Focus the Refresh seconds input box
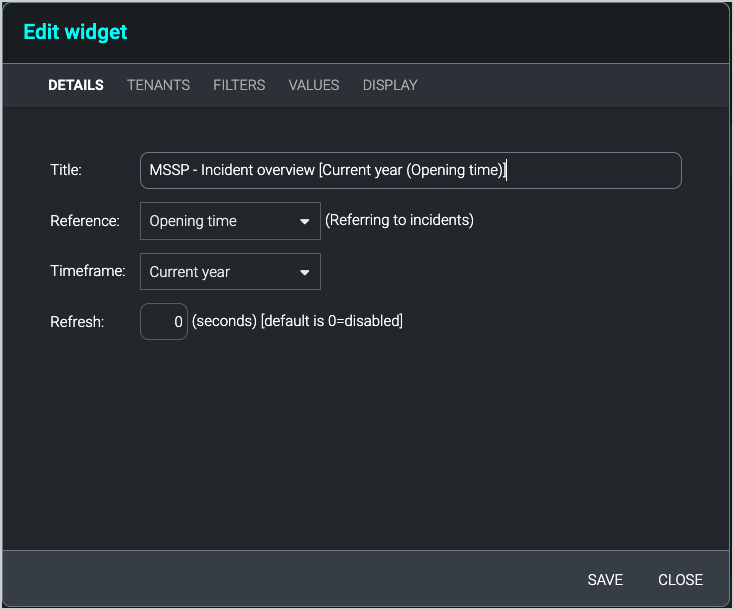The height and width of the screenshot is (610, 734). [164, 322]
